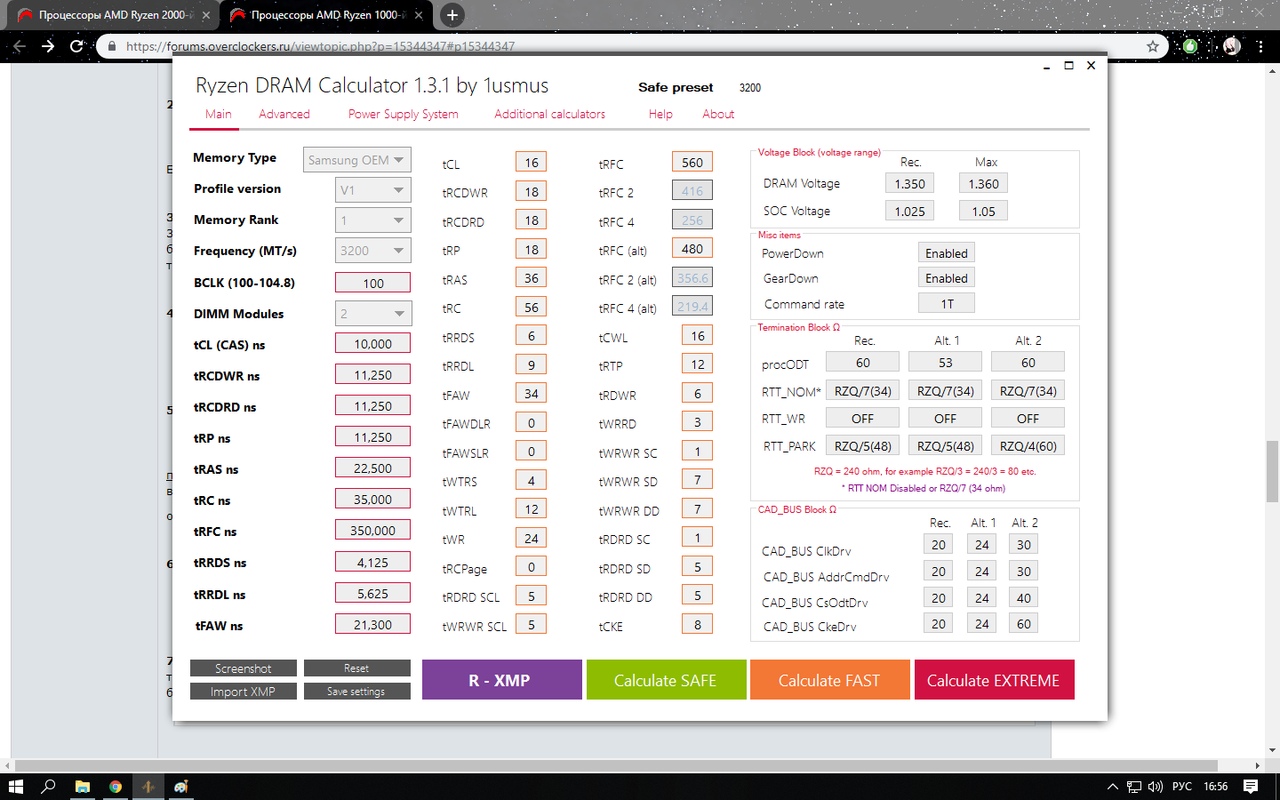Select RTT_PARK Alt. 2 value RZQ/4(60)

pyautogui.click(x=1028, y=446)
